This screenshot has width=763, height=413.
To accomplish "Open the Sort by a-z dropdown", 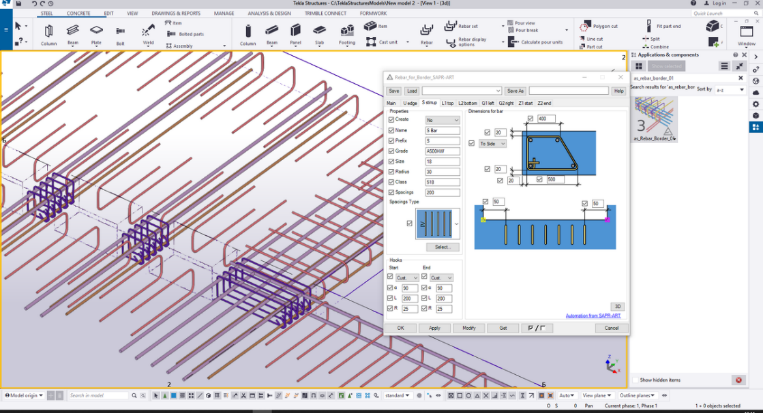I will [x=729, y=90].
